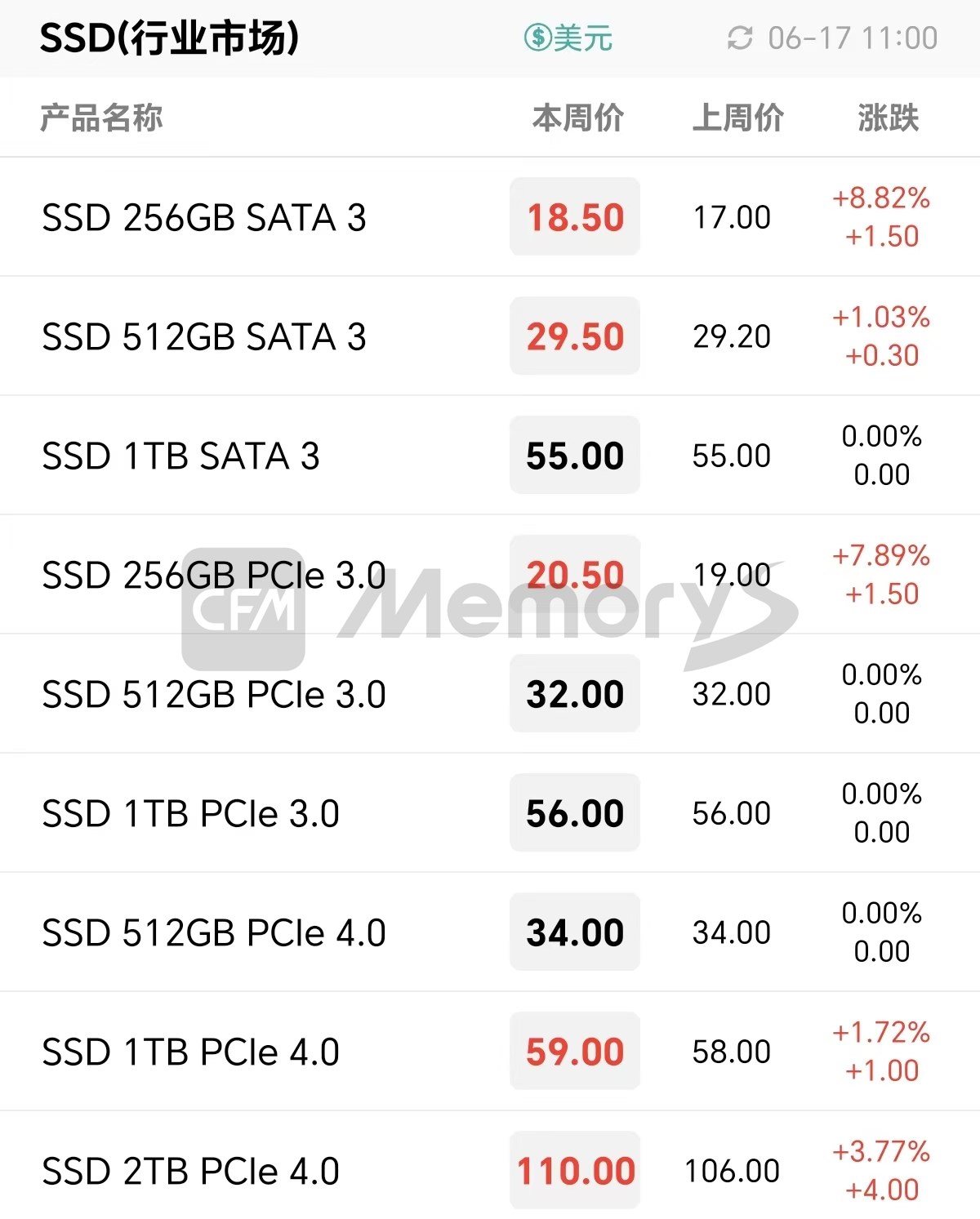Image resolution: width=980 pixels, height=1219 pixels.
Task: Tap the dollar currency icon
Action: [x=537, y=38]
